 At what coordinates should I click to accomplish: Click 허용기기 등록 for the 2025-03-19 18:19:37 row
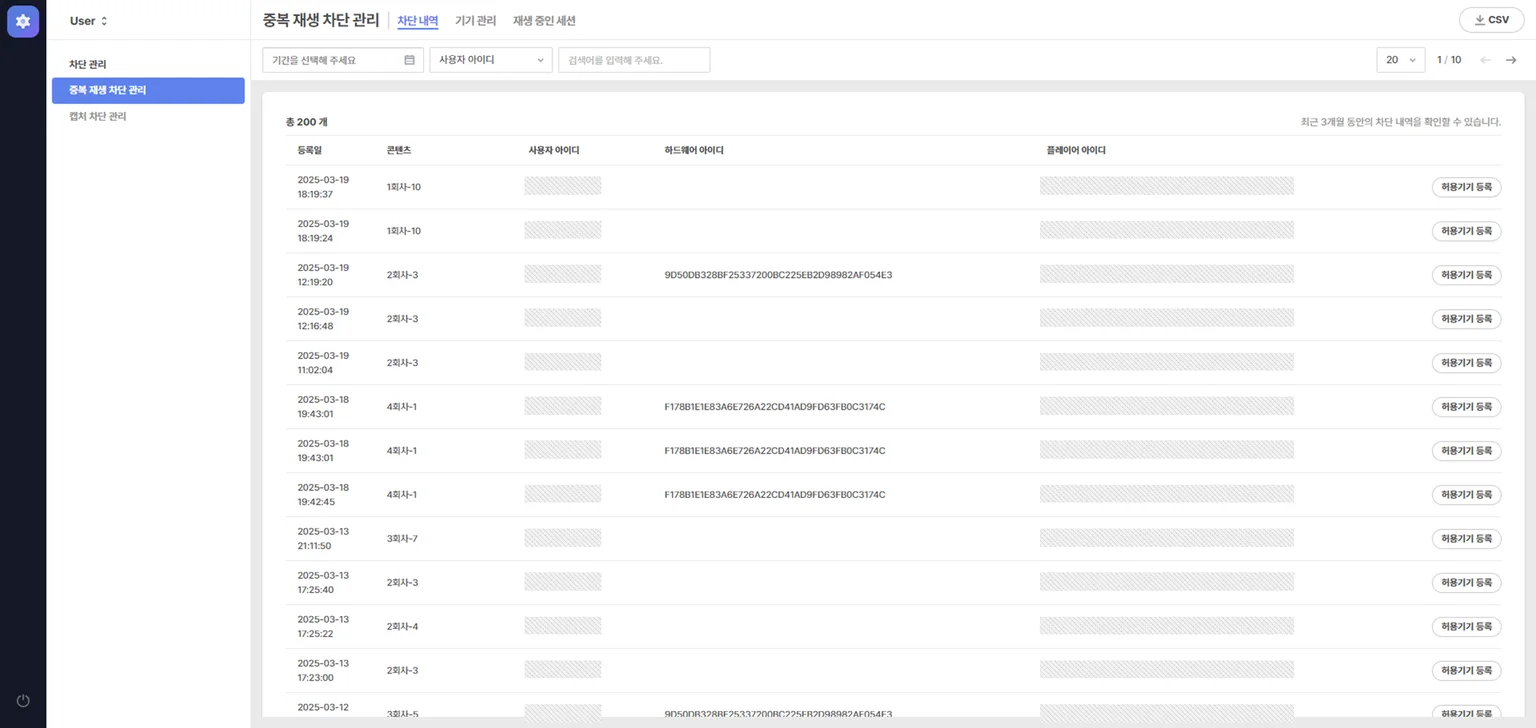coord(1466,187)
